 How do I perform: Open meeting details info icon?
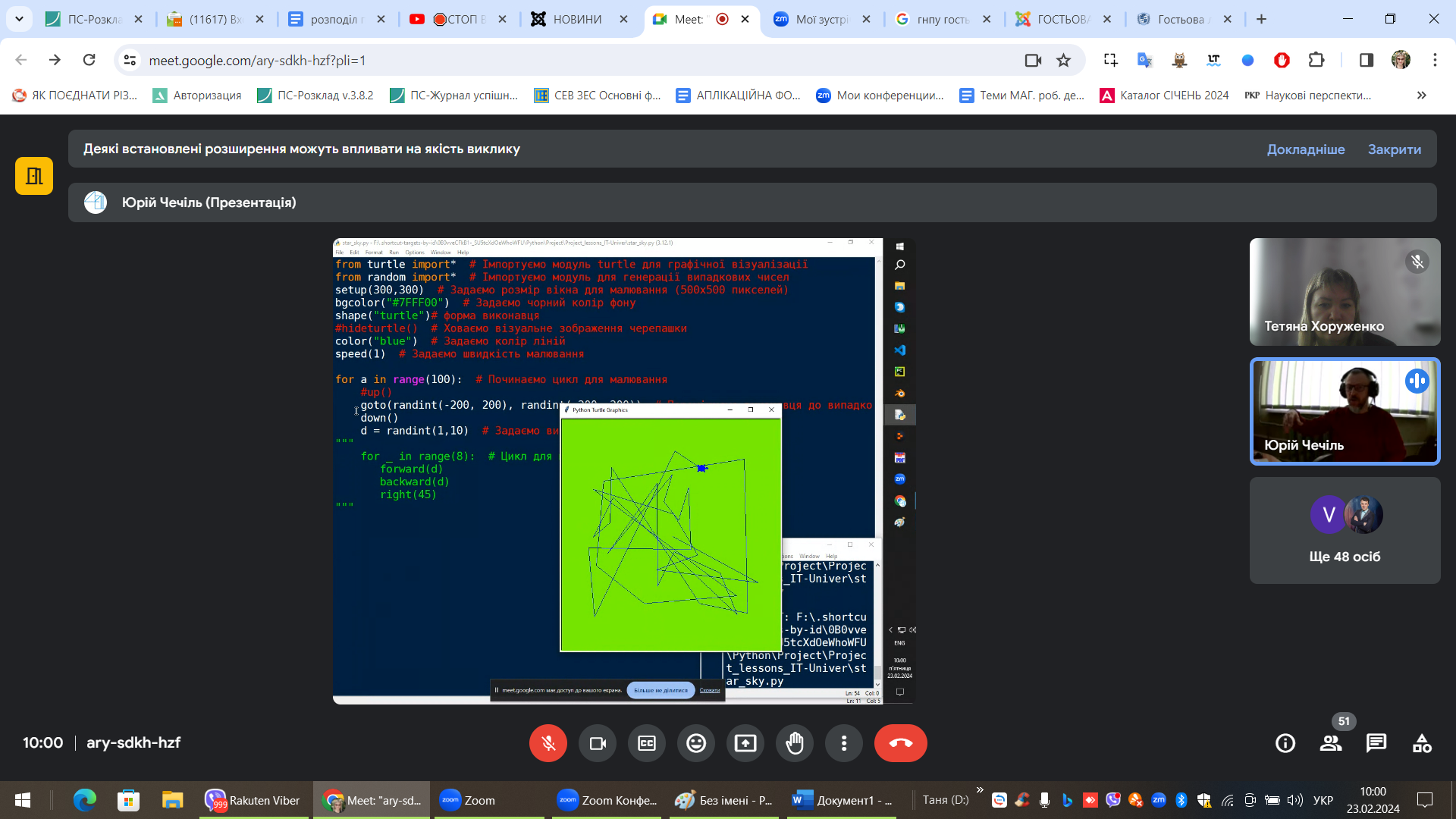point(1285,743)
